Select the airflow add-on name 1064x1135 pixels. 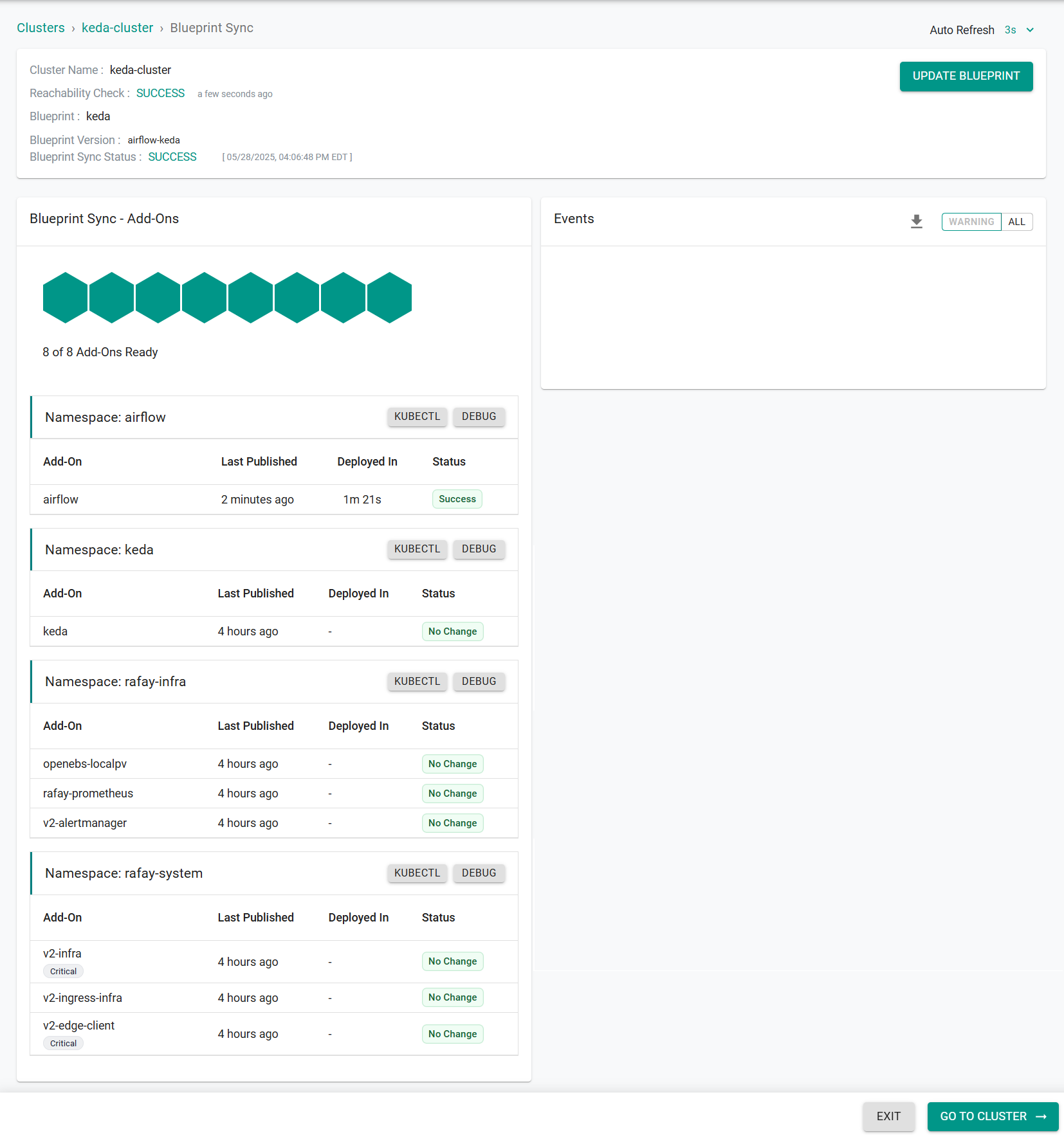pos(60,500)
